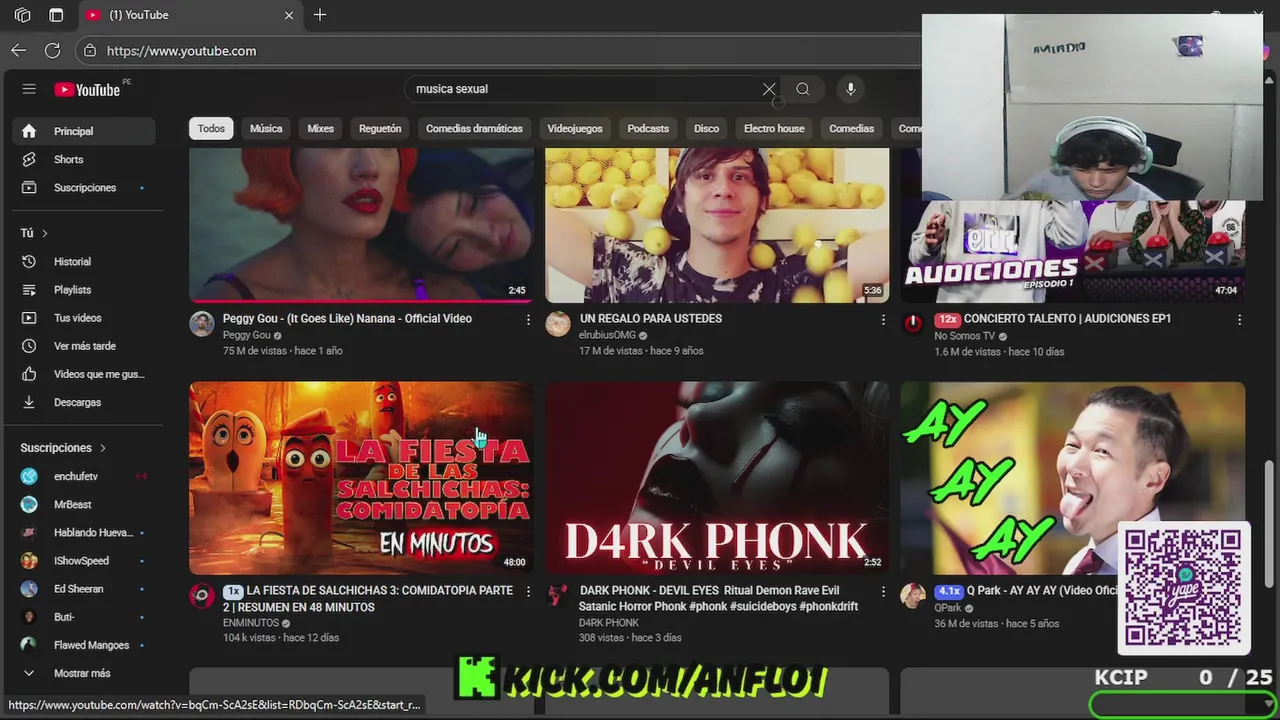Open Historial in sidebar
The height and width of the screenshot is (720, 1280).
coord(83,261)
